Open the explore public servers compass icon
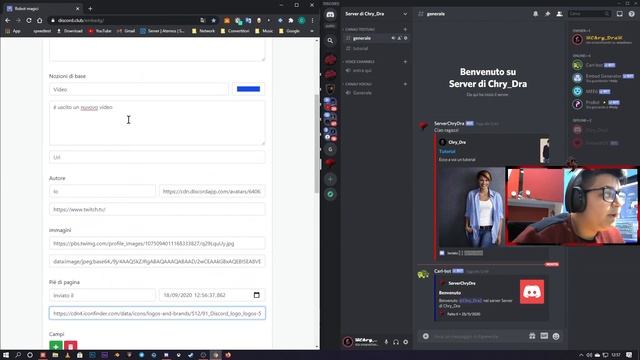 pos(330,194)
